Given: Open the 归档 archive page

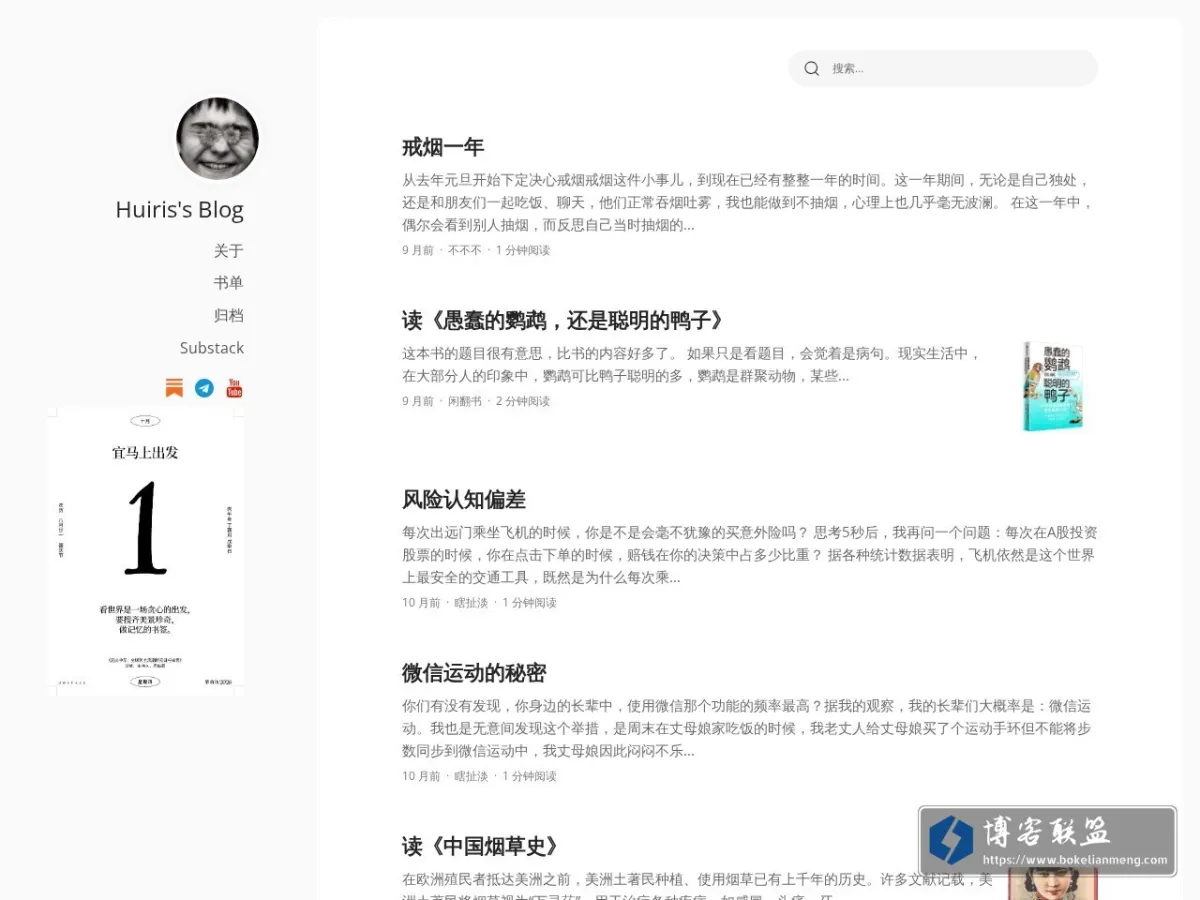Looking at the screenshot, I should pos(229,315).
